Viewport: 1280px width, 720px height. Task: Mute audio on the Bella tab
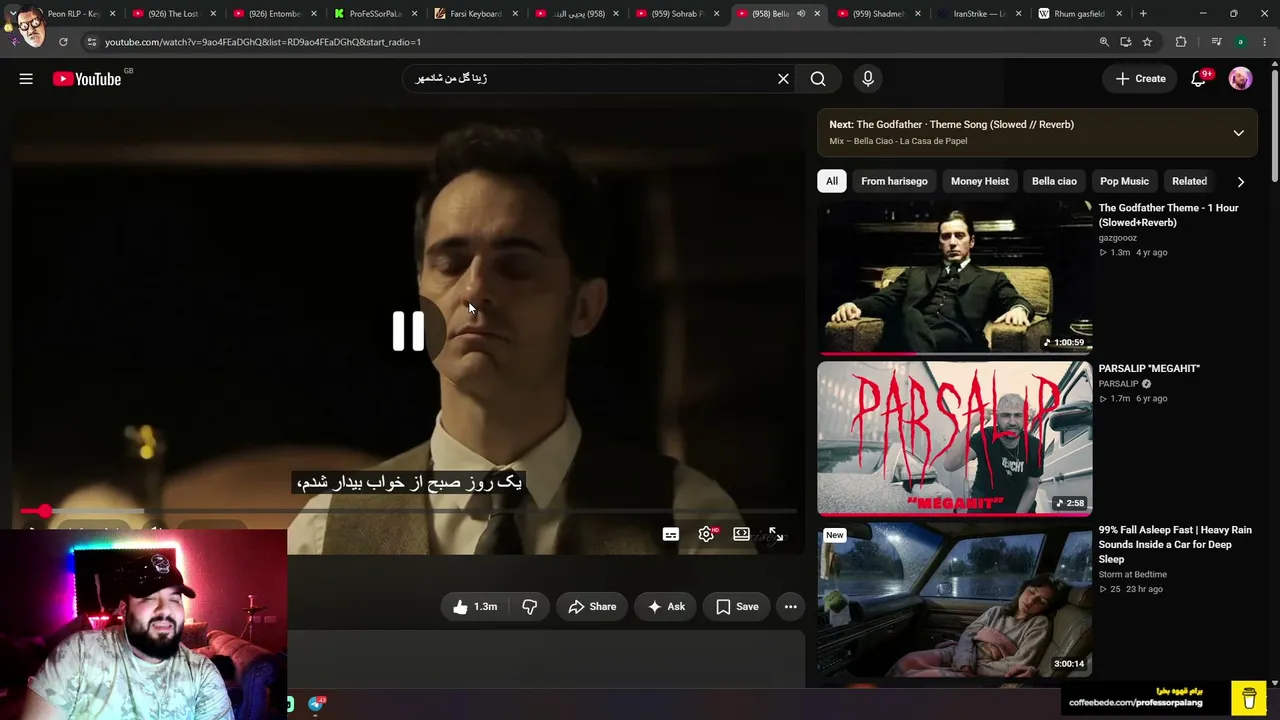tap(801, 14)
